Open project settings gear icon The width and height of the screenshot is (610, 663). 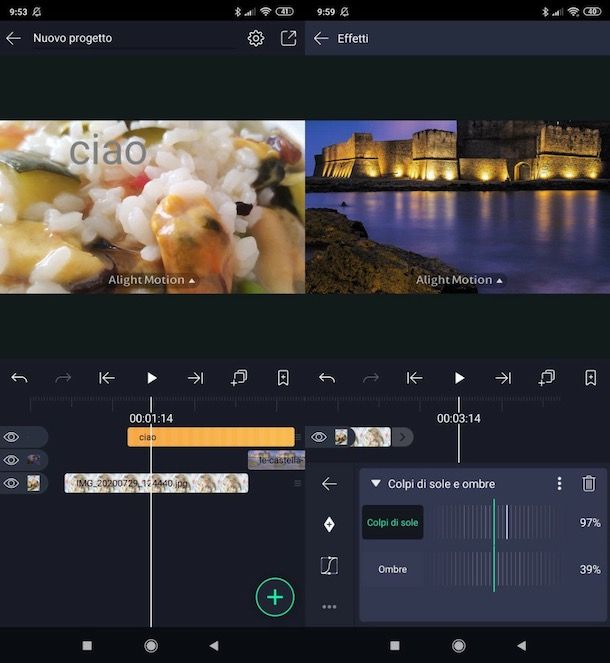point(256,38)
